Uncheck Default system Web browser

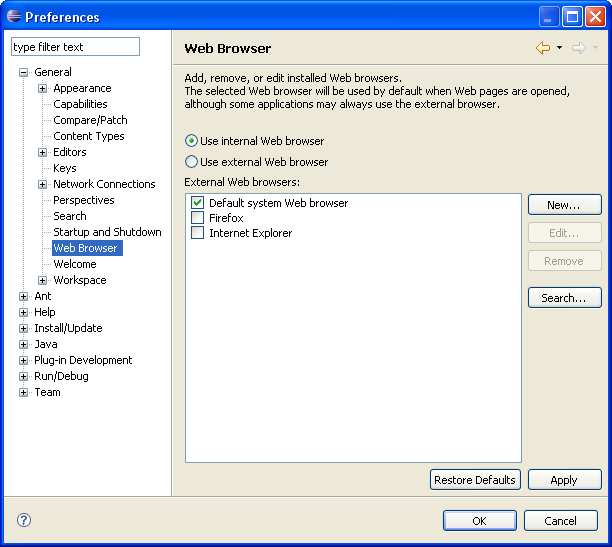[197, 203]
